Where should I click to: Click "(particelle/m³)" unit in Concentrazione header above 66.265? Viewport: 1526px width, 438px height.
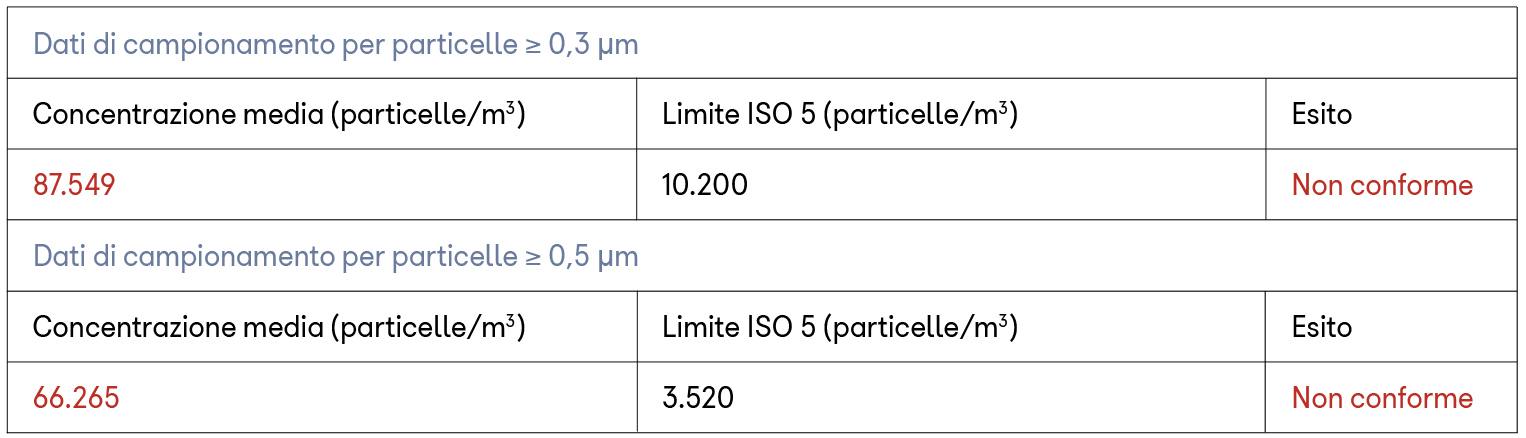pos(428,328)
